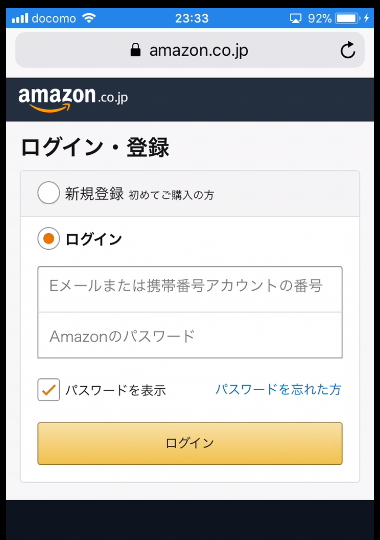
Task: Select the 新規登録 radio button
Action: tap(49, 193)
